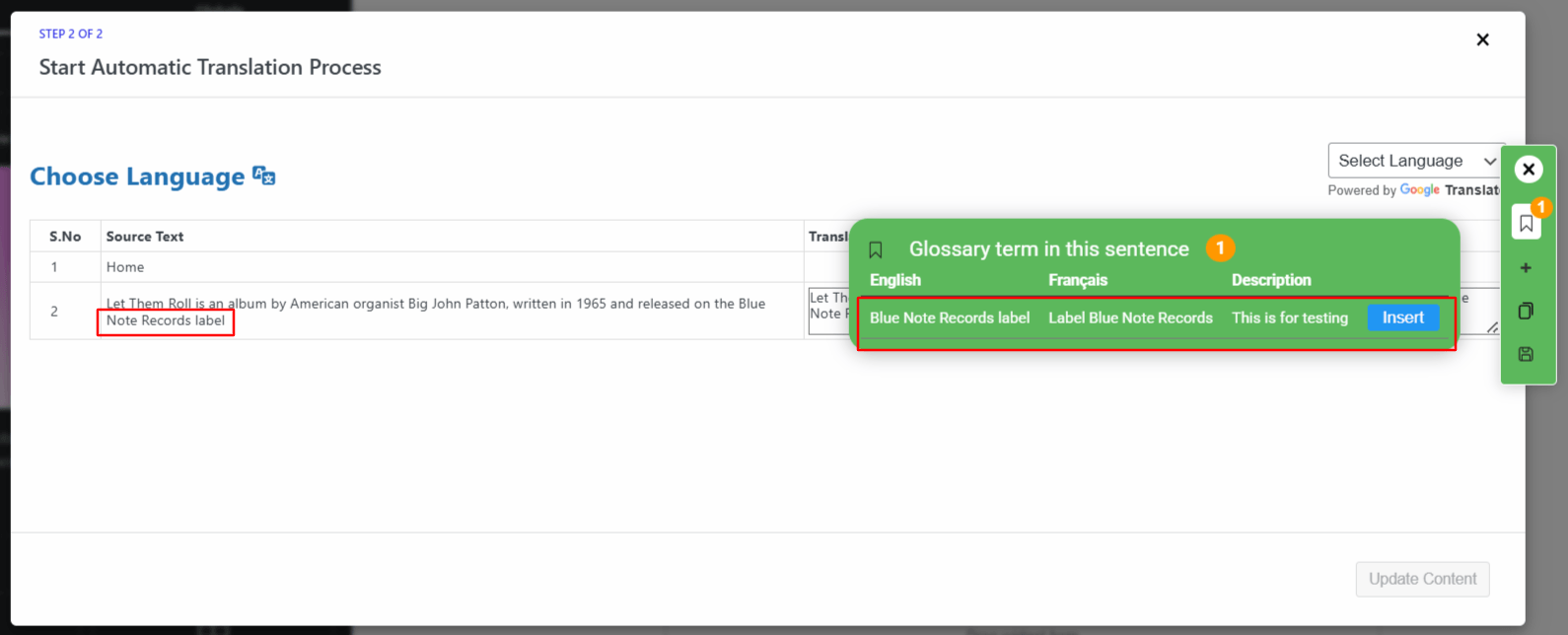
Task: Close the green side toolbar
Action: (1528, 170)
